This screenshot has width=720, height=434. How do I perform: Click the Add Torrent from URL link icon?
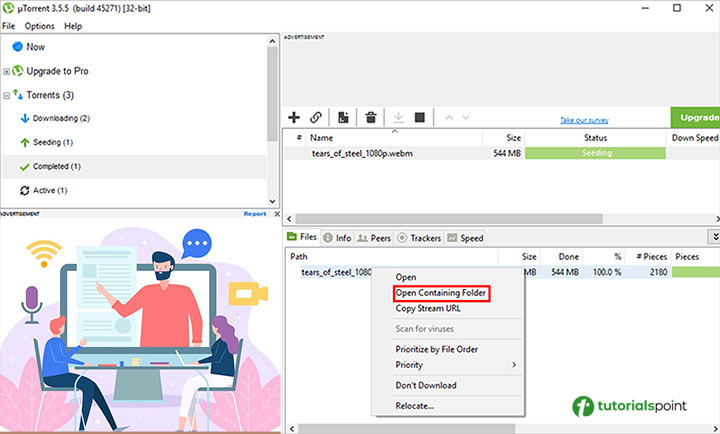315,118
